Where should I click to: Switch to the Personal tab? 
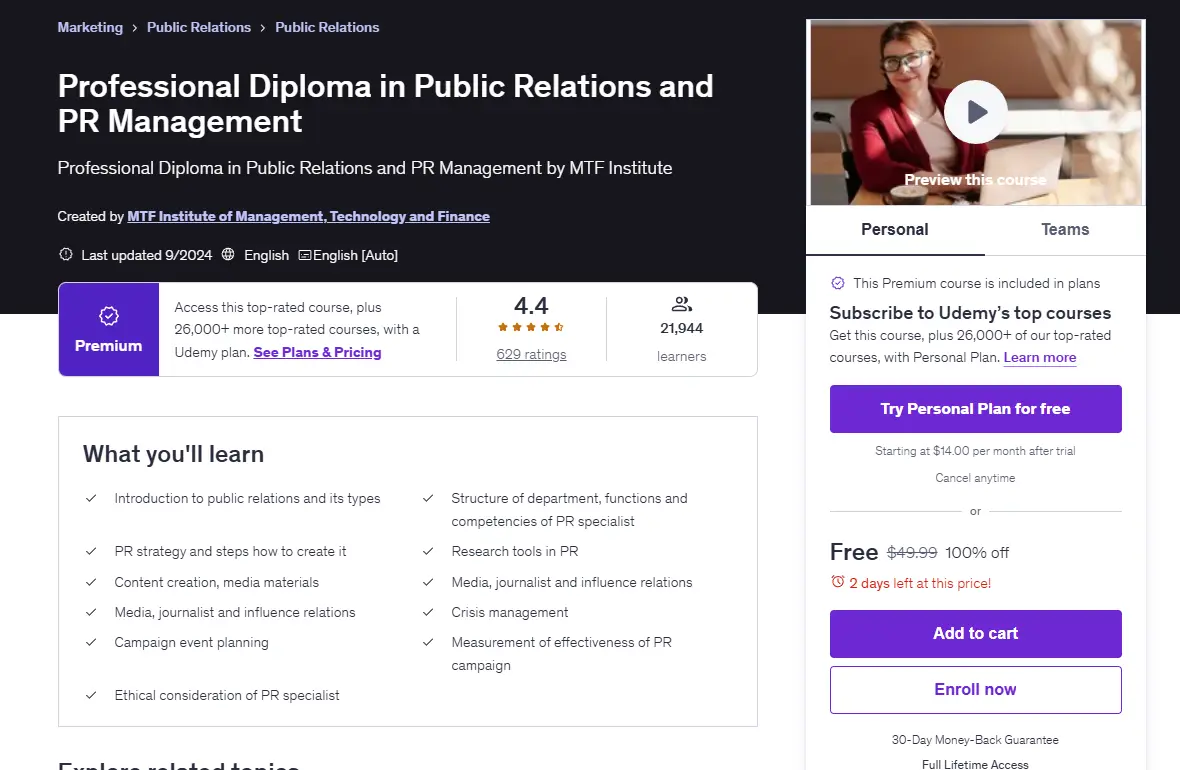[x=895, y=230]
